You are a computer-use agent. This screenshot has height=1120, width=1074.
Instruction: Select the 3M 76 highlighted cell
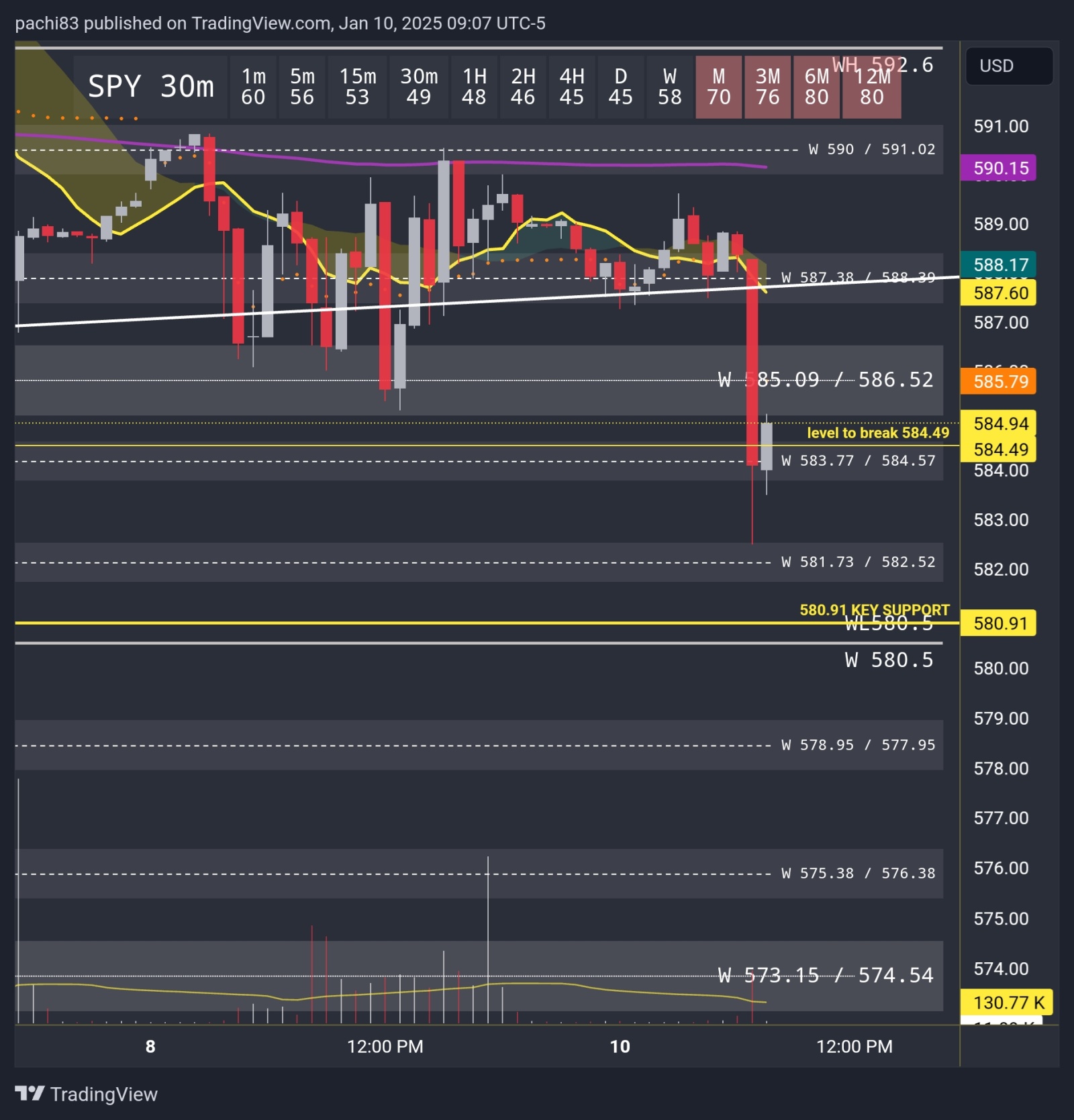coord(768,87)
